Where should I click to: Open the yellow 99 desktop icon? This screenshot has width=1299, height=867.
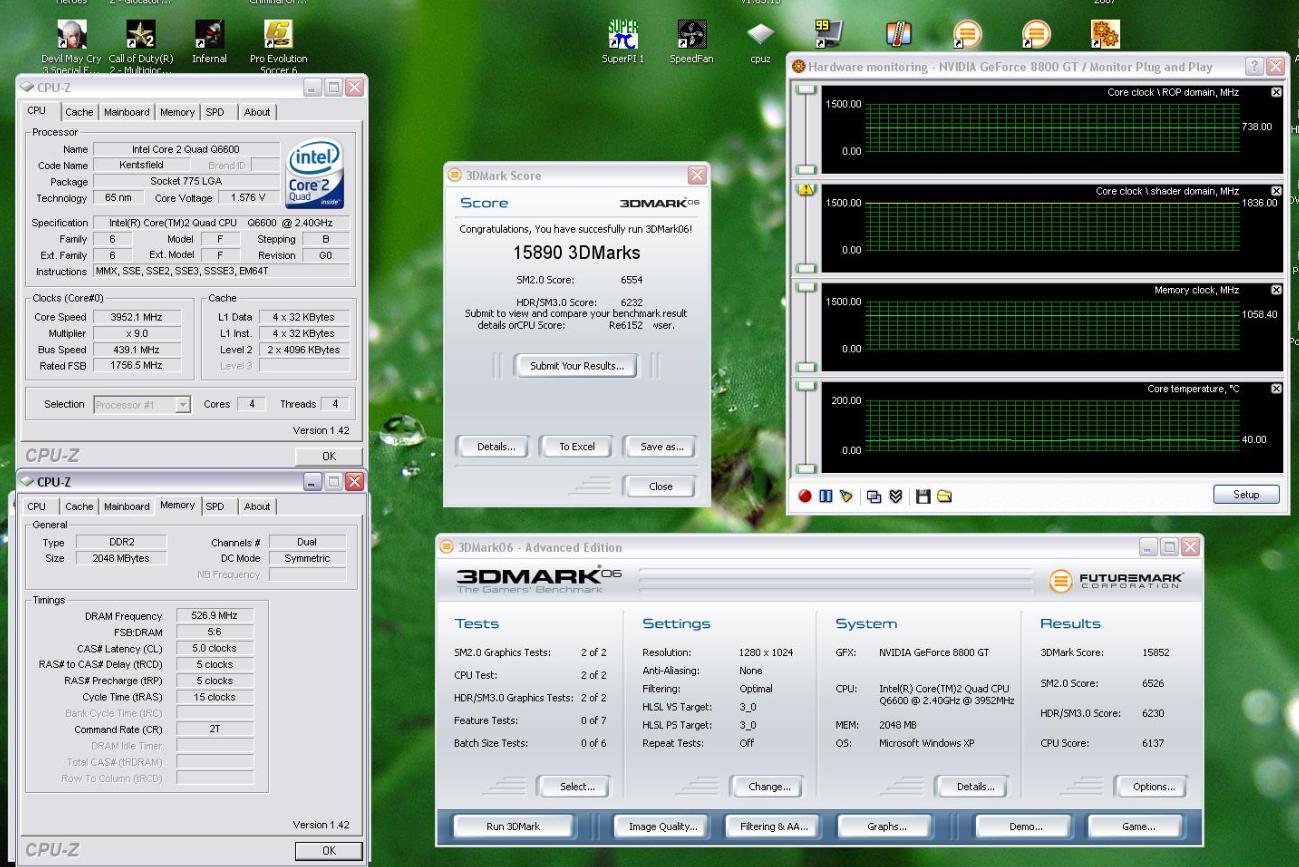coord(829,35)
